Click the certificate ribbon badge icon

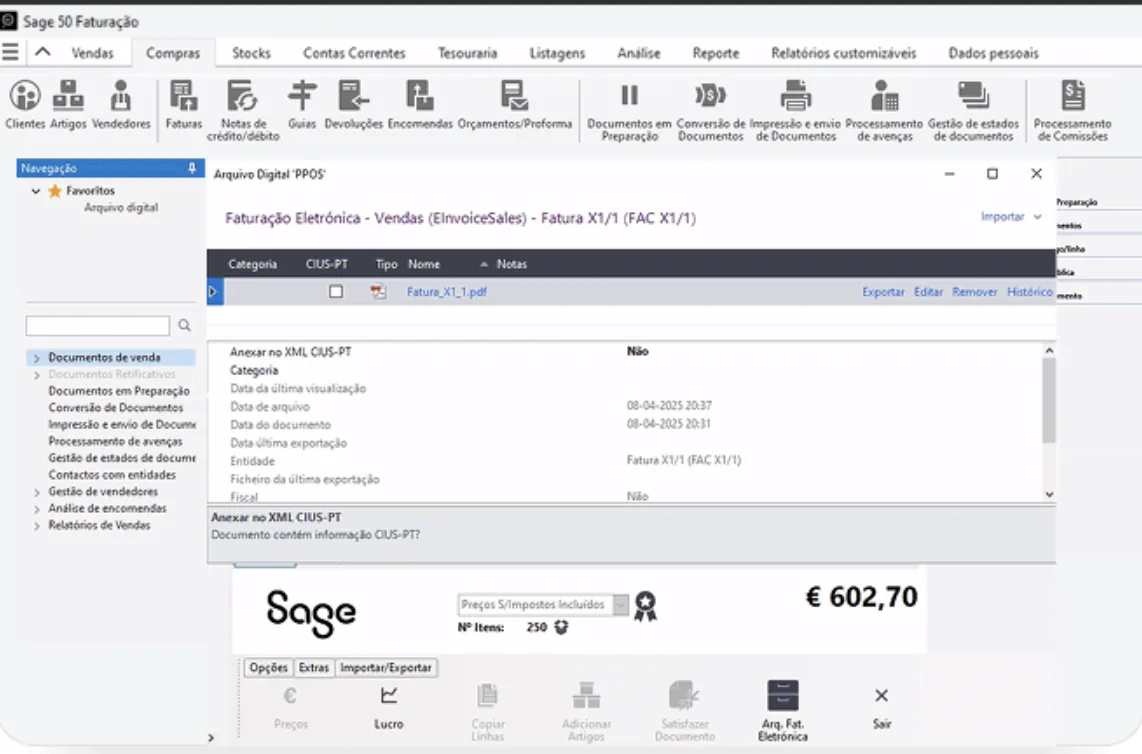(x=645, y=606)
